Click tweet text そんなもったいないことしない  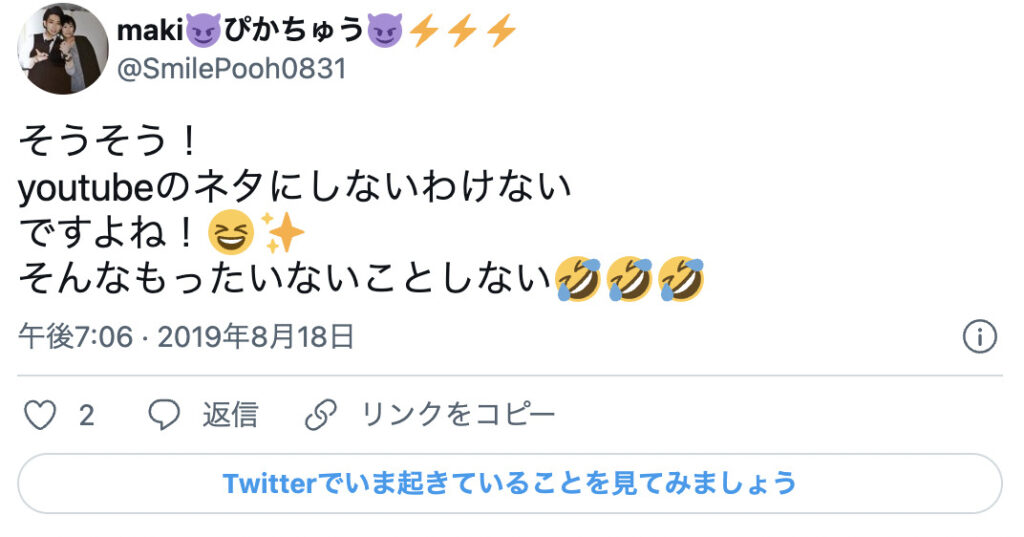[285, 279]
